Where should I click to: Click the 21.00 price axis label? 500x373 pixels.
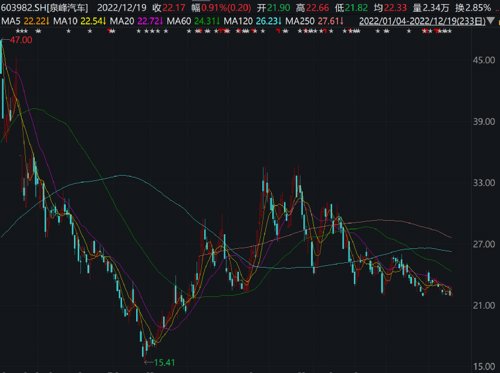pyautogui.click(x=484, y=305)
